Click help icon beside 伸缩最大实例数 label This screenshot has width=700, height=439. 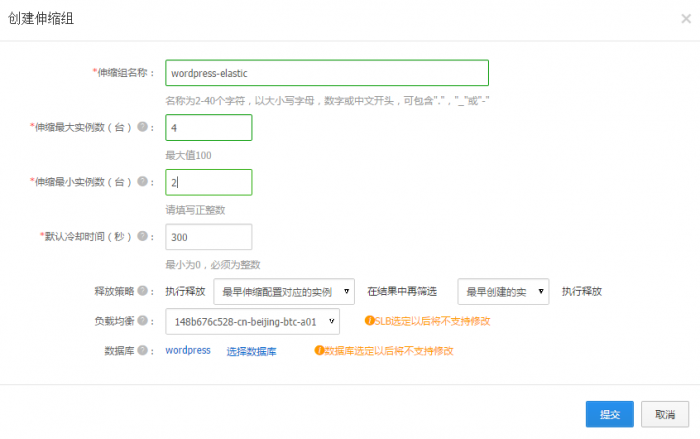pos(143,128)
